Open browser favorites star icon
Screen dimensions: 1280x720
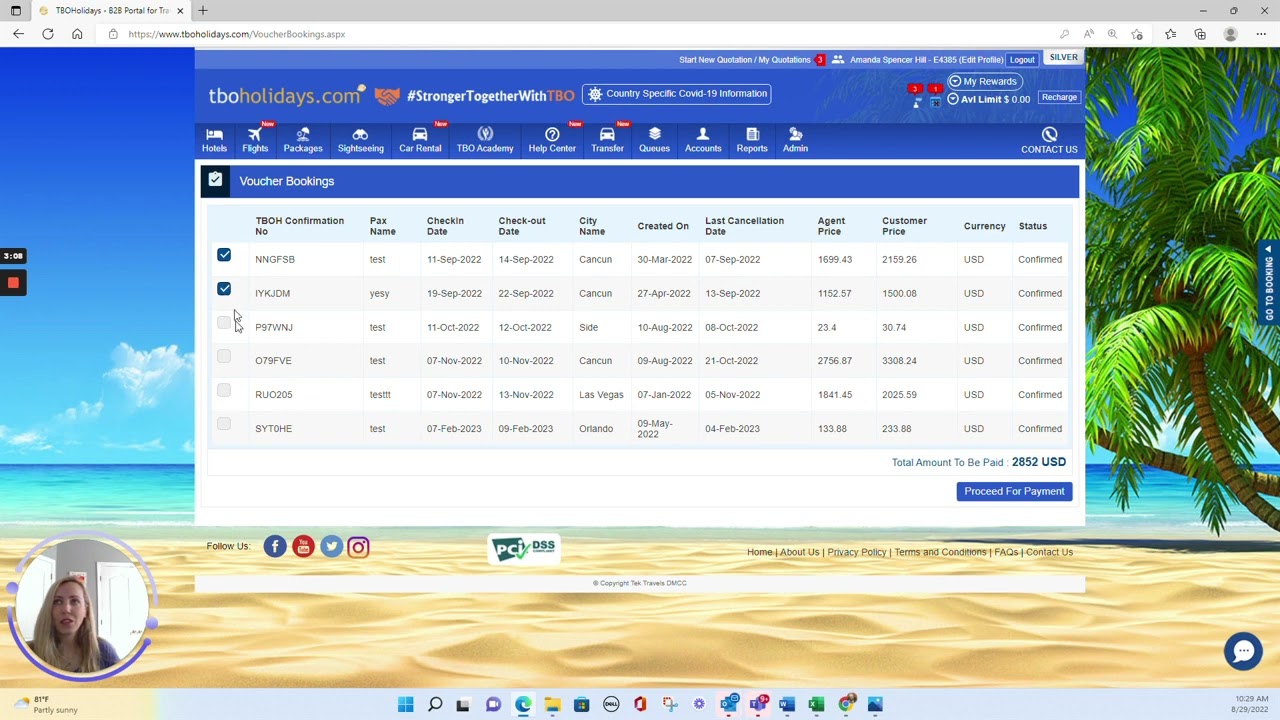(1170, 34)
